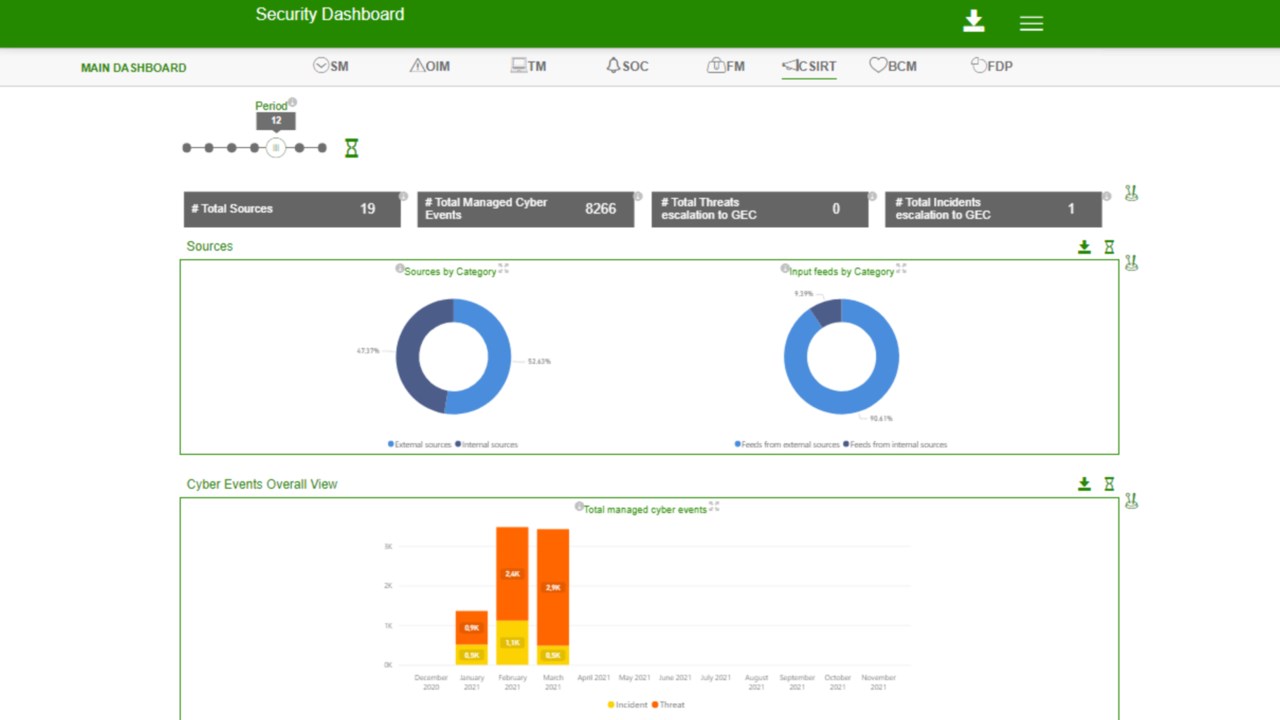Viewport: 1280px width, 720px height.
Task: Click the Sources section heading
Action: [x=209, y=246]
